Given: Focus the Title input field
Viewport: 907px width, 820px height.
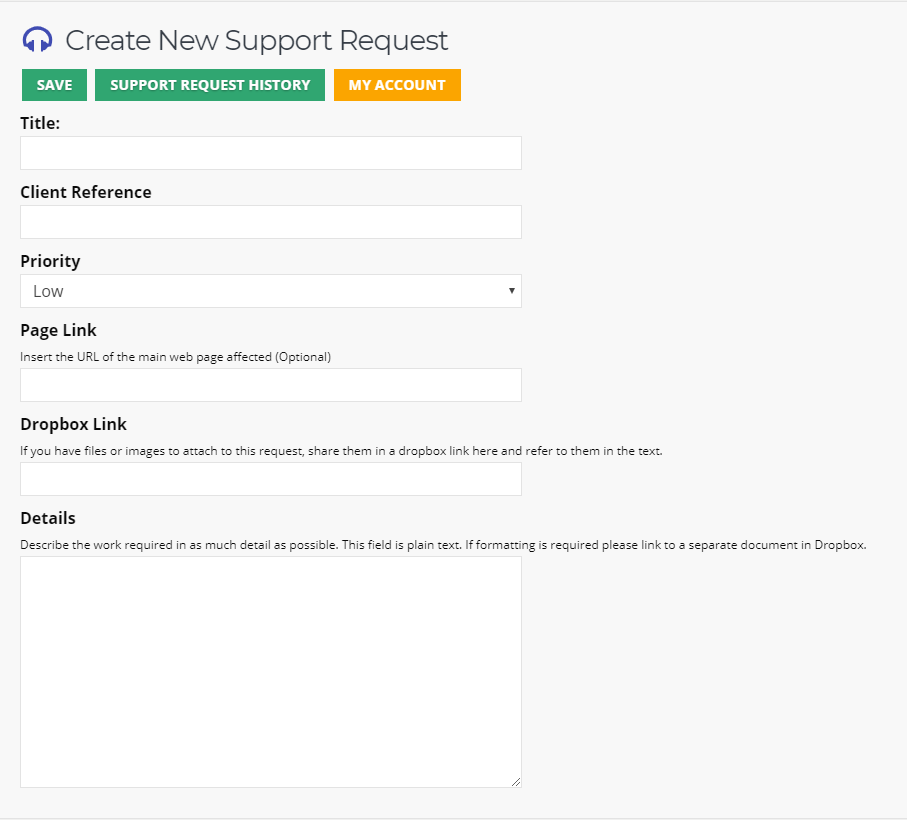Looking at the screenshot, I should (x=271, y=153).
